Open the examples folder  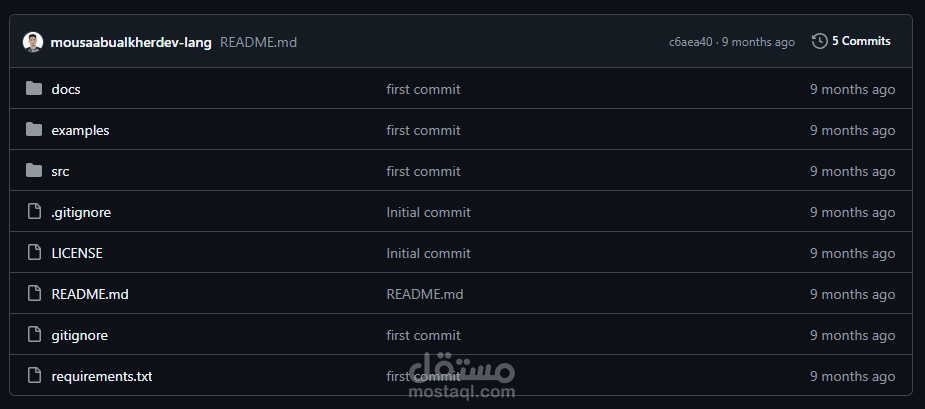click(80, 130)
